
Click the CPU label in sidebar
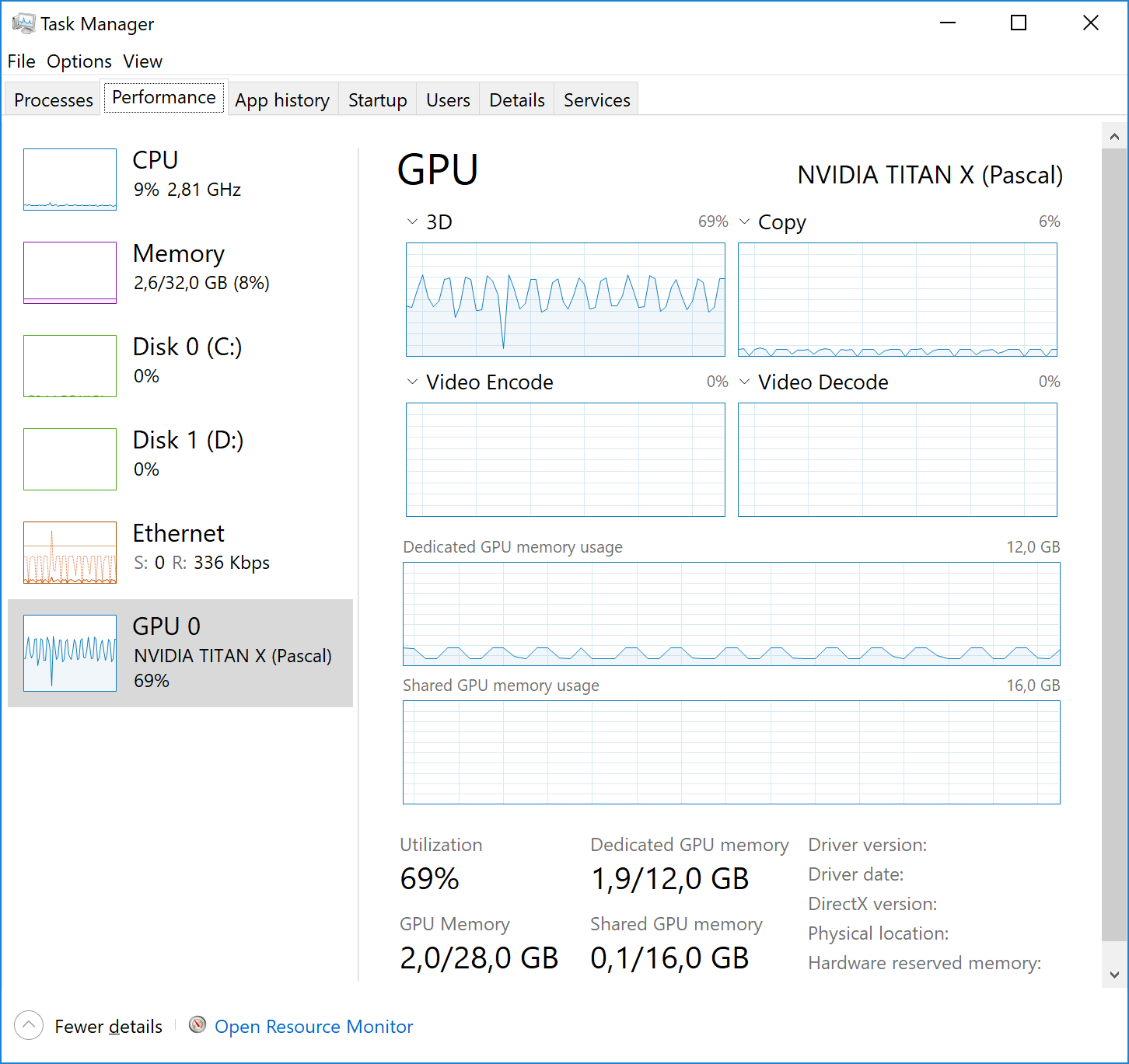[x=156, y=160]
